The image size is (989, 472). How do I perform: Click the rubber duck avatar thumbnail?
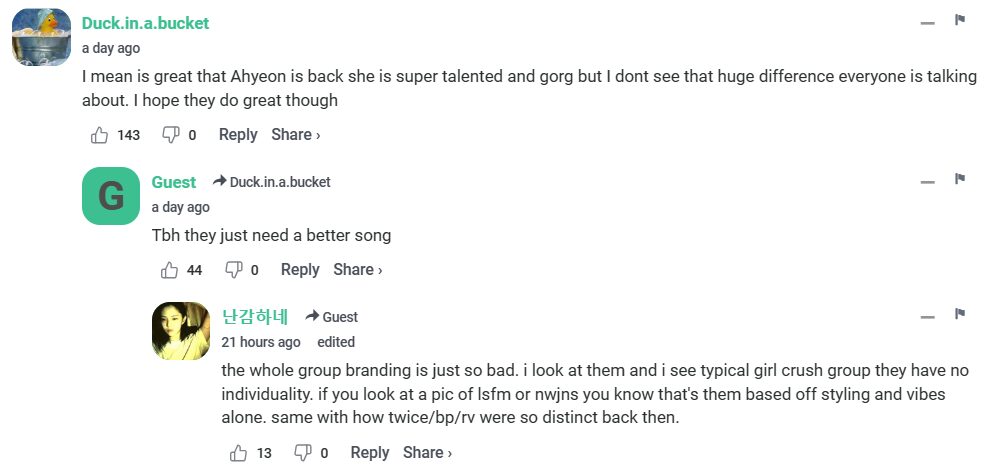click(41, 37)
